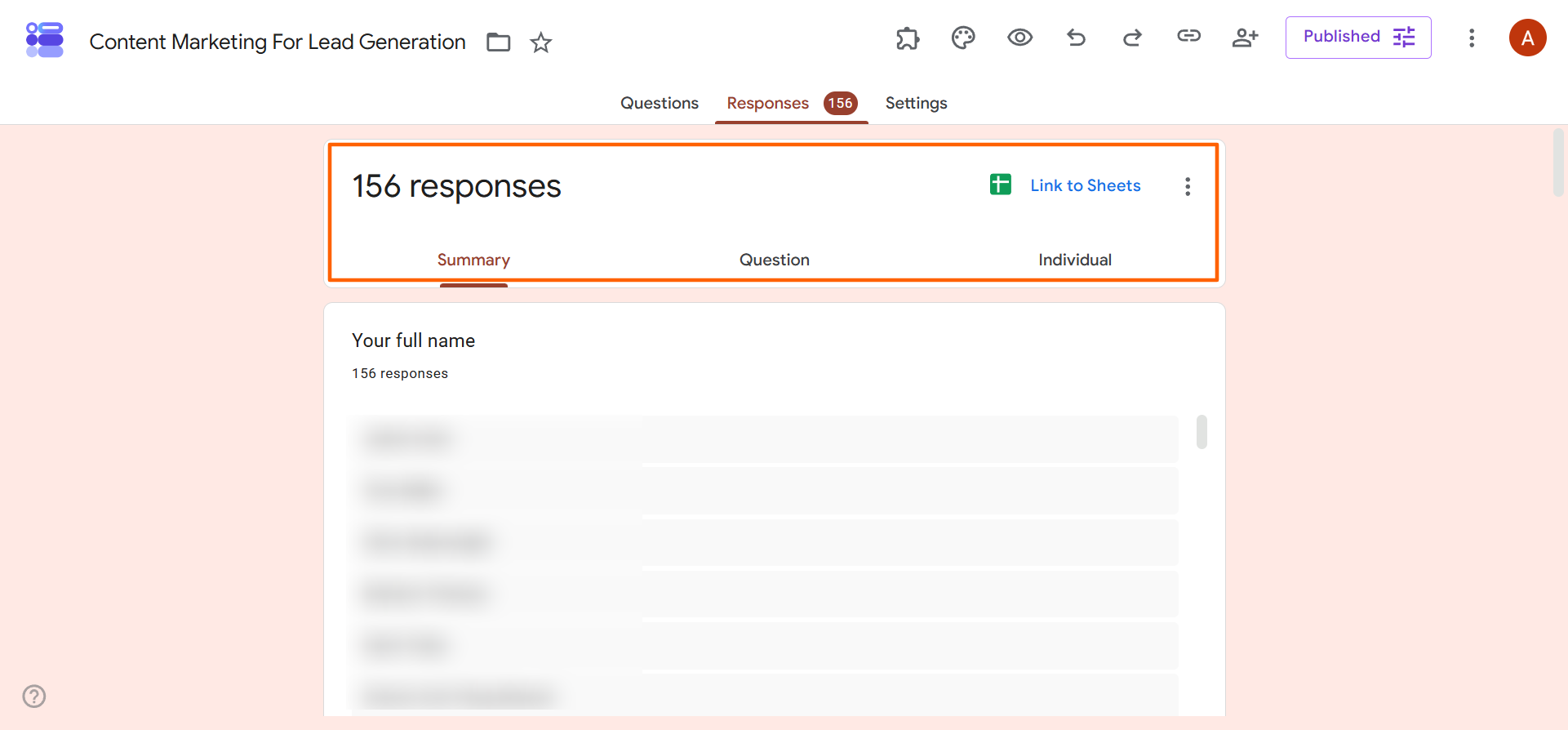Undo the last action
Screen dimensions: 1568x730
point(1076,38)
